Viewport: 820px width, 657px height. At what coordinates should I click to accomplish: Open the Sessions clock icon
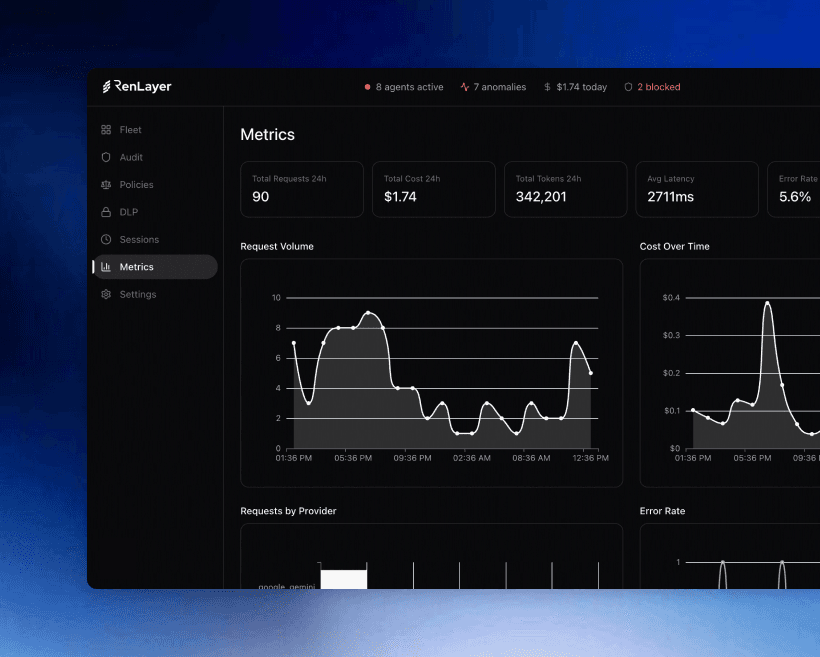[105, 239]
